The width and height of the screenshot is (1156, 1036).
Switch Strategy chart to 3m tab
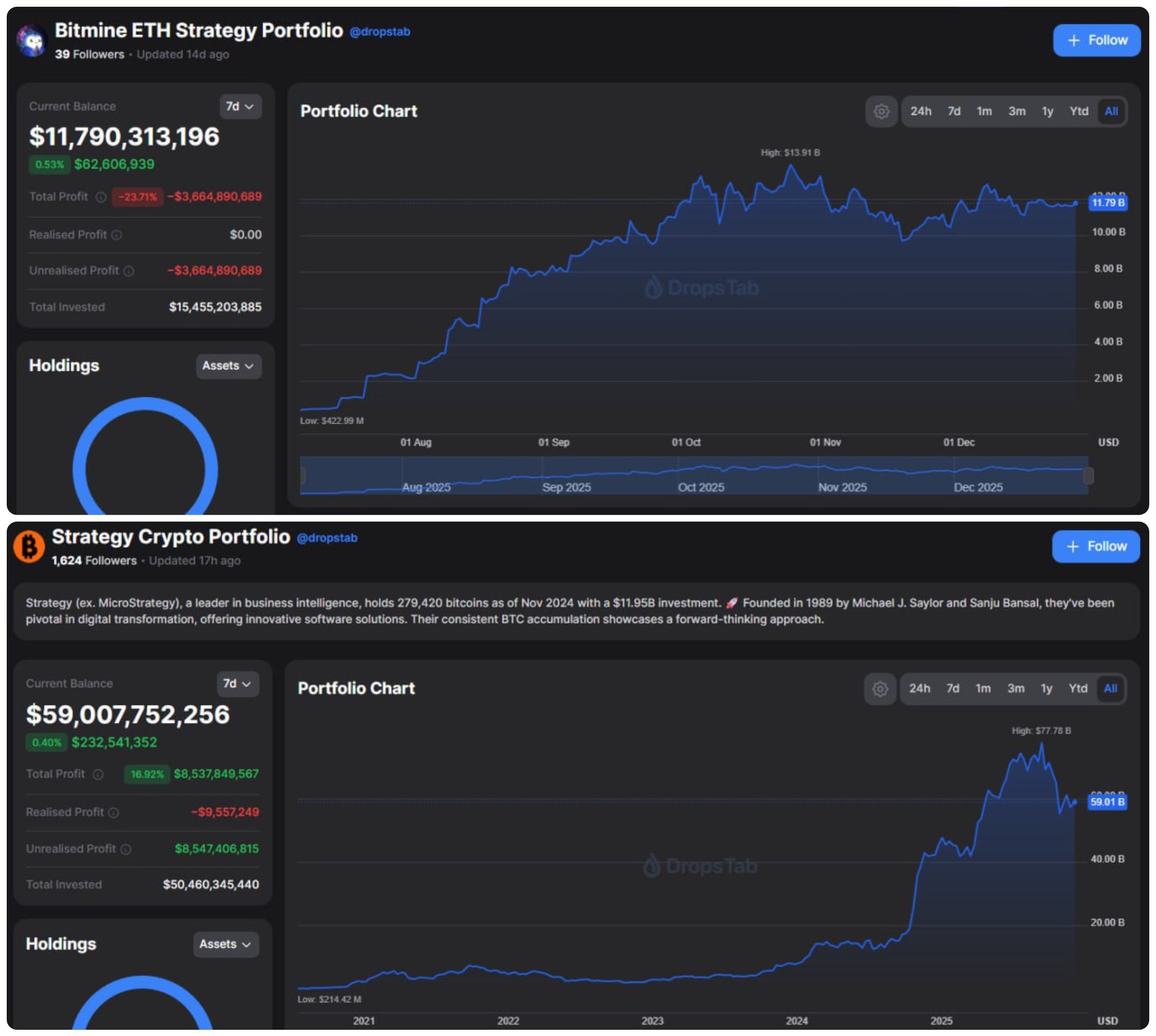(x=1015, y=689)
